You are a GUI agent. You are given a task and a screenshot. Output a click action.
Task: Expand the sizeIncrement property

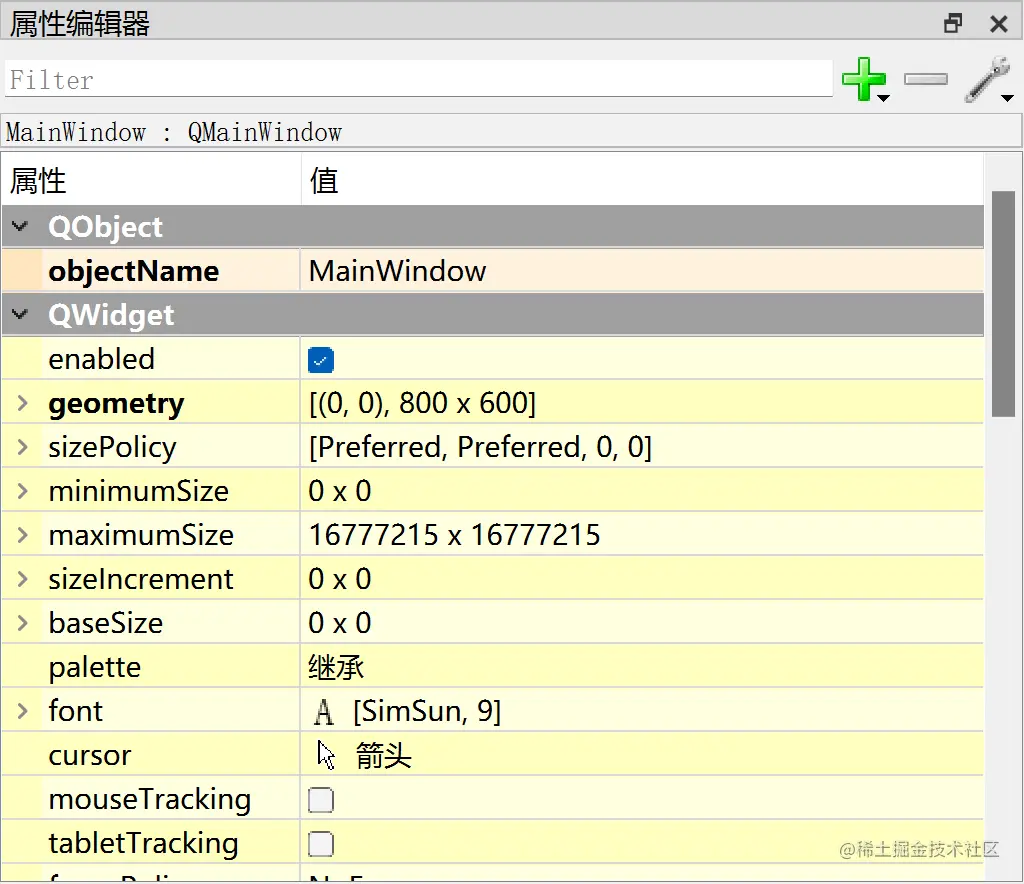pos(23,579)
